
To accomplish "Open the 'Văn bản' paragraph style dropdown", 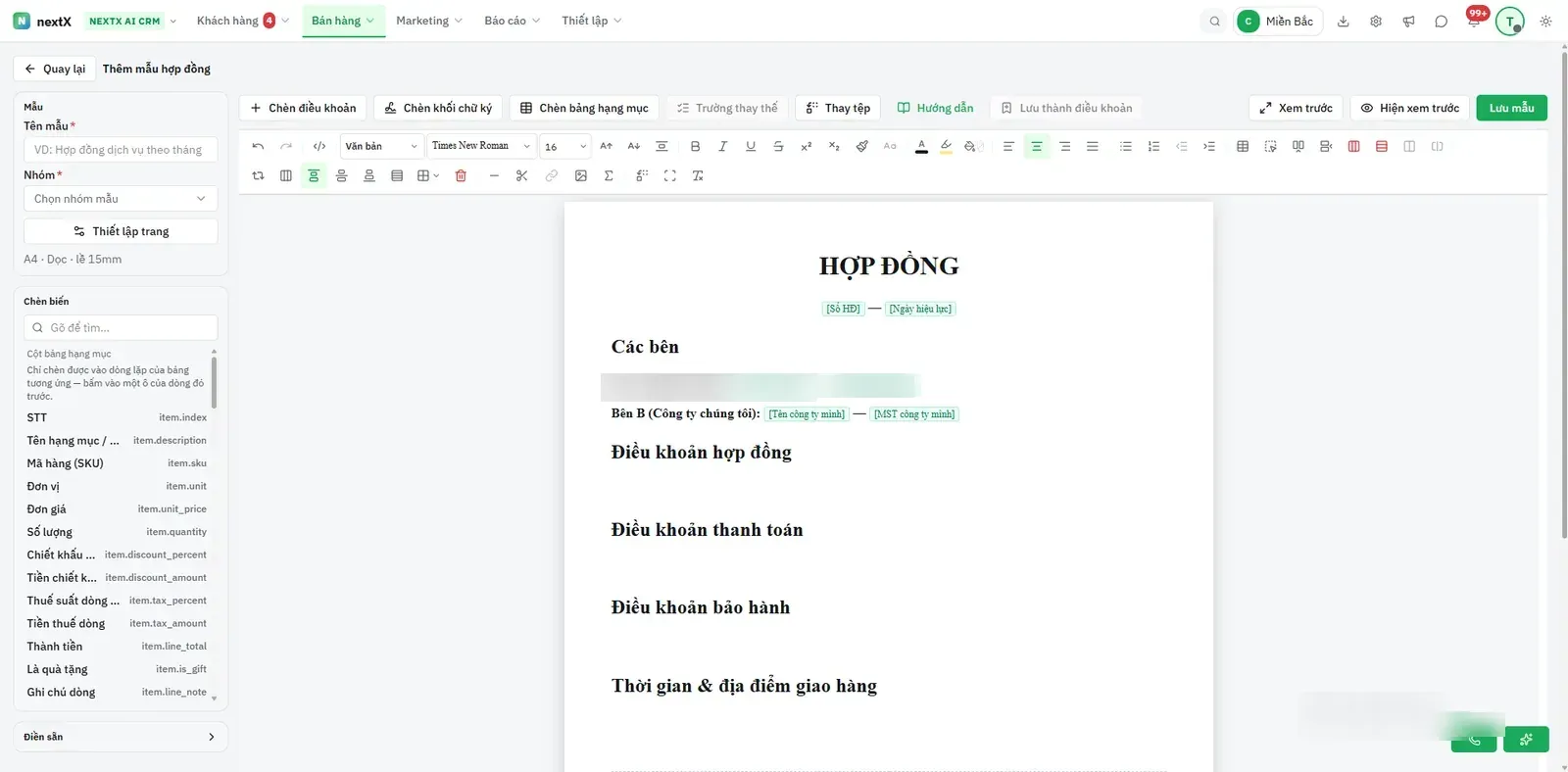I will tap(381, 147).
